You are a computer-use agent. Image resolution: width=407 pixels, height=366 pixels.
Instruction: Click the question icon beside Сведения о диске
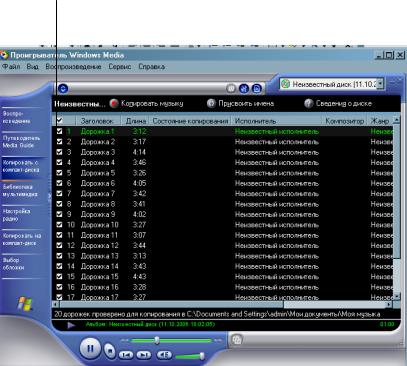tap(309, 103)
